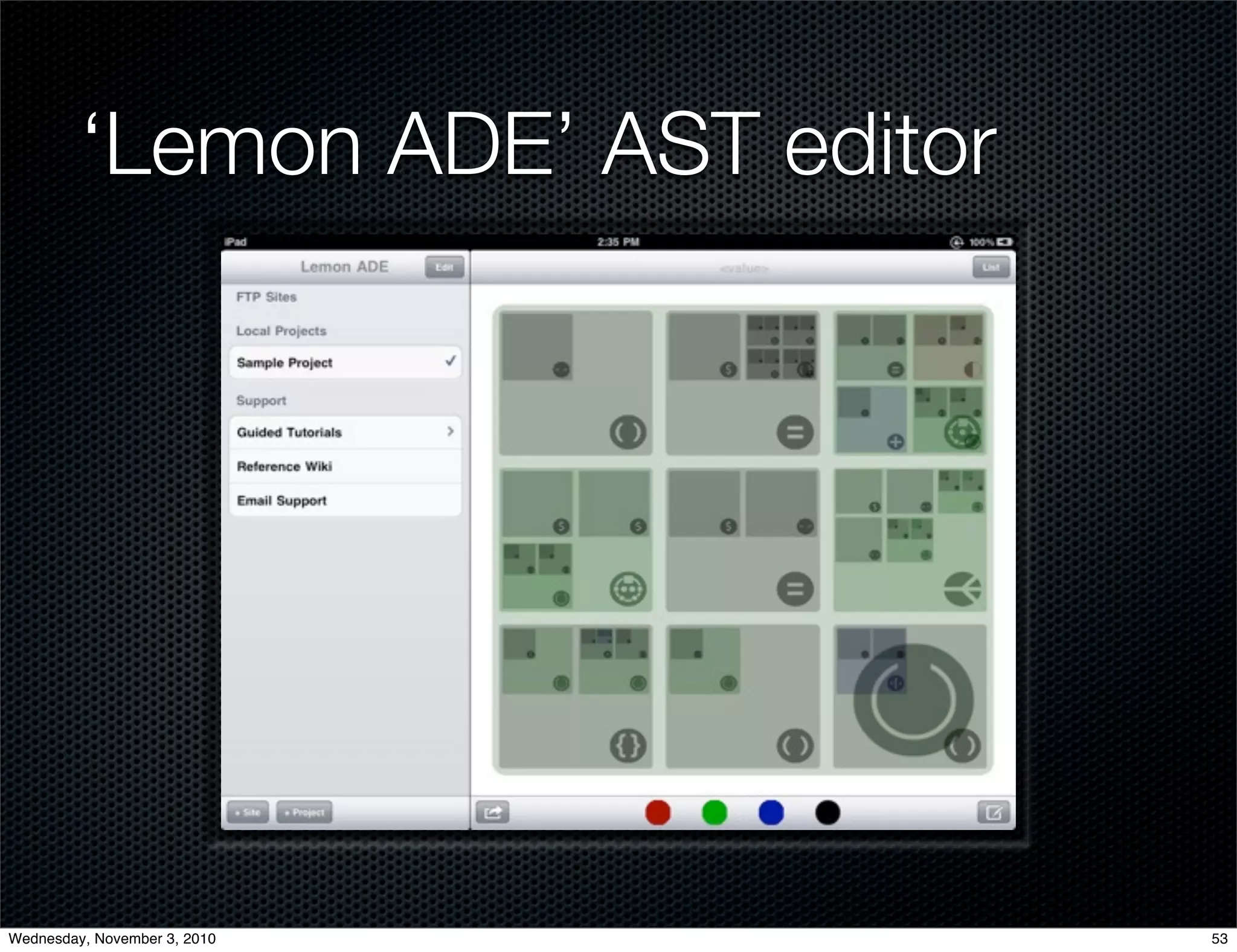The height and width of the screenshot is (952, 1237).
Task: Tap the List button in the top right
Action: (991, 267)
